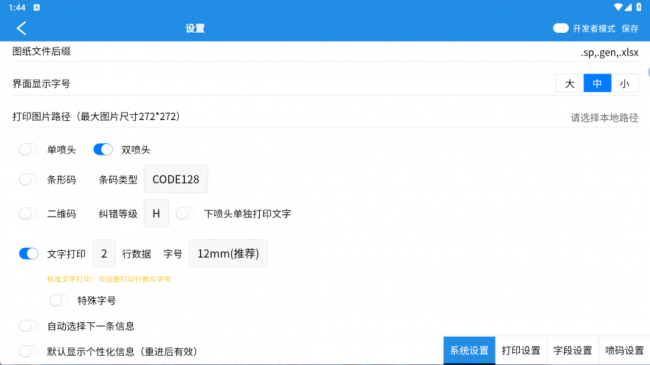Enable 二维码 toggle
Image resolution: width=650 pixels, height=365 pixels.
pos(28,214)
